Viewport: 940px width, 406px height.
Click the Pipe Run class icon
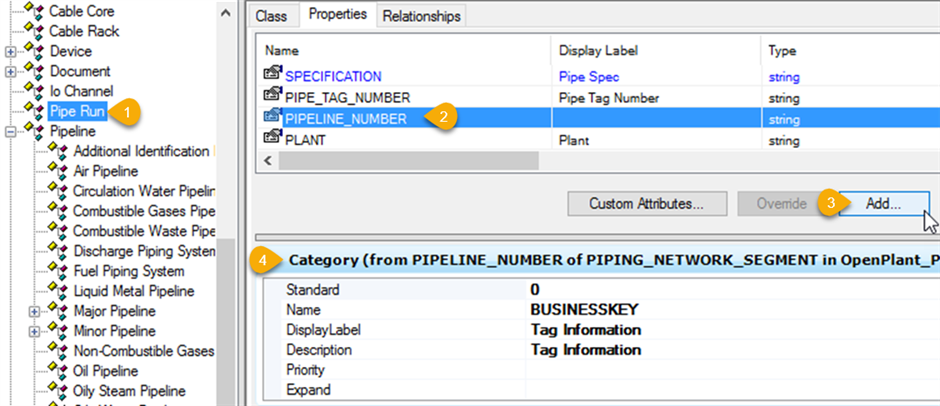36,111
